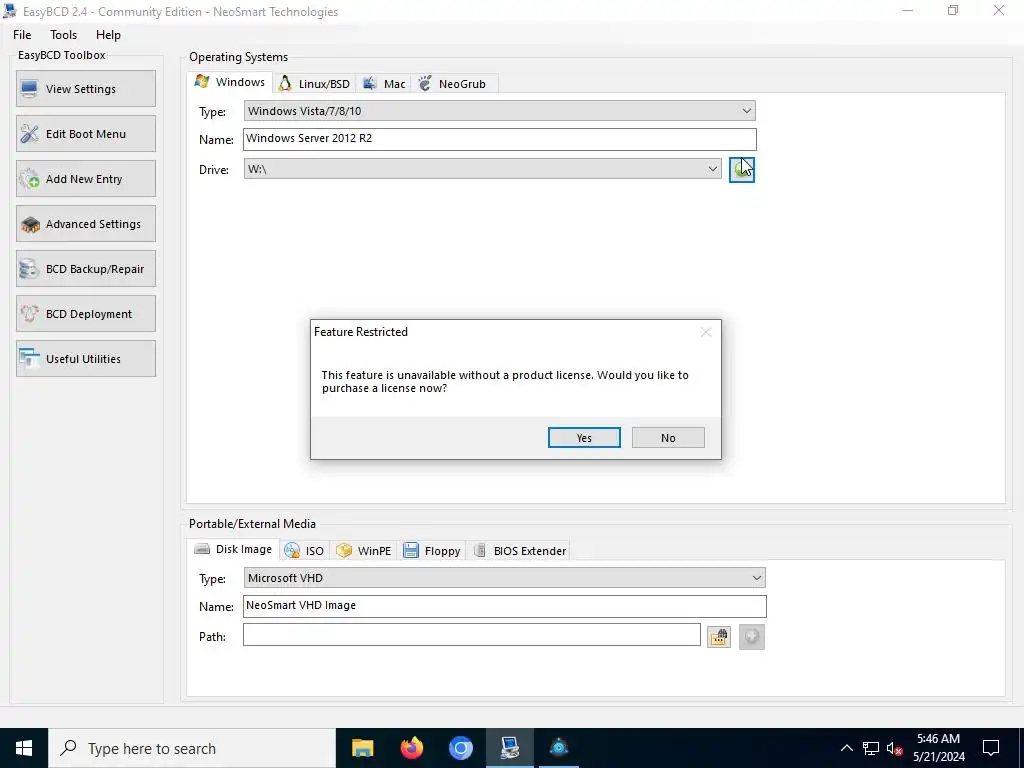
Task: Click the Advanced Settings chip icon
Action: (30, 225)
